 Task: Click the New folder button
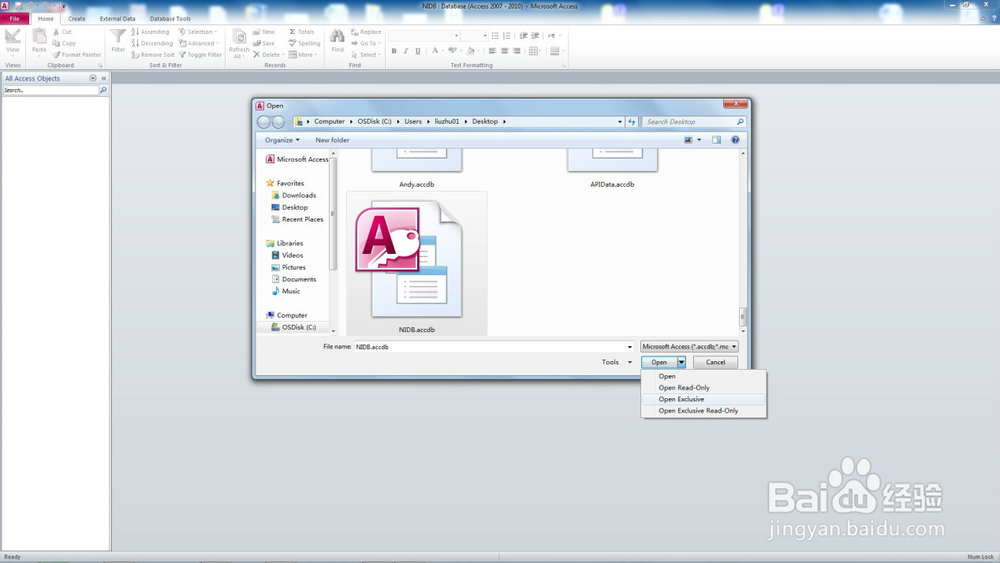coord(332,140)
